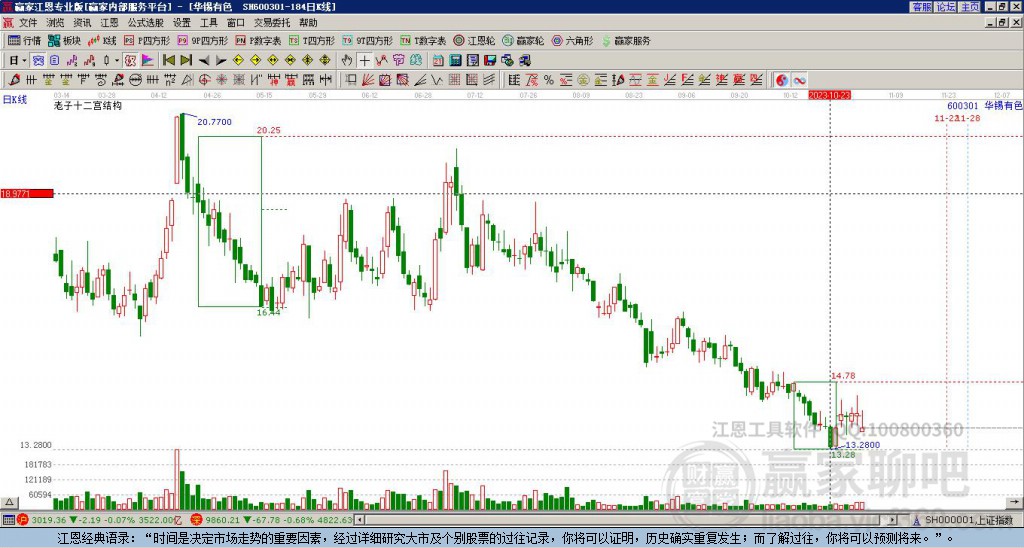The width and height of the screenshot is (1024, 548).
Task: Select the hand pan tool icon
Action: 347,60
